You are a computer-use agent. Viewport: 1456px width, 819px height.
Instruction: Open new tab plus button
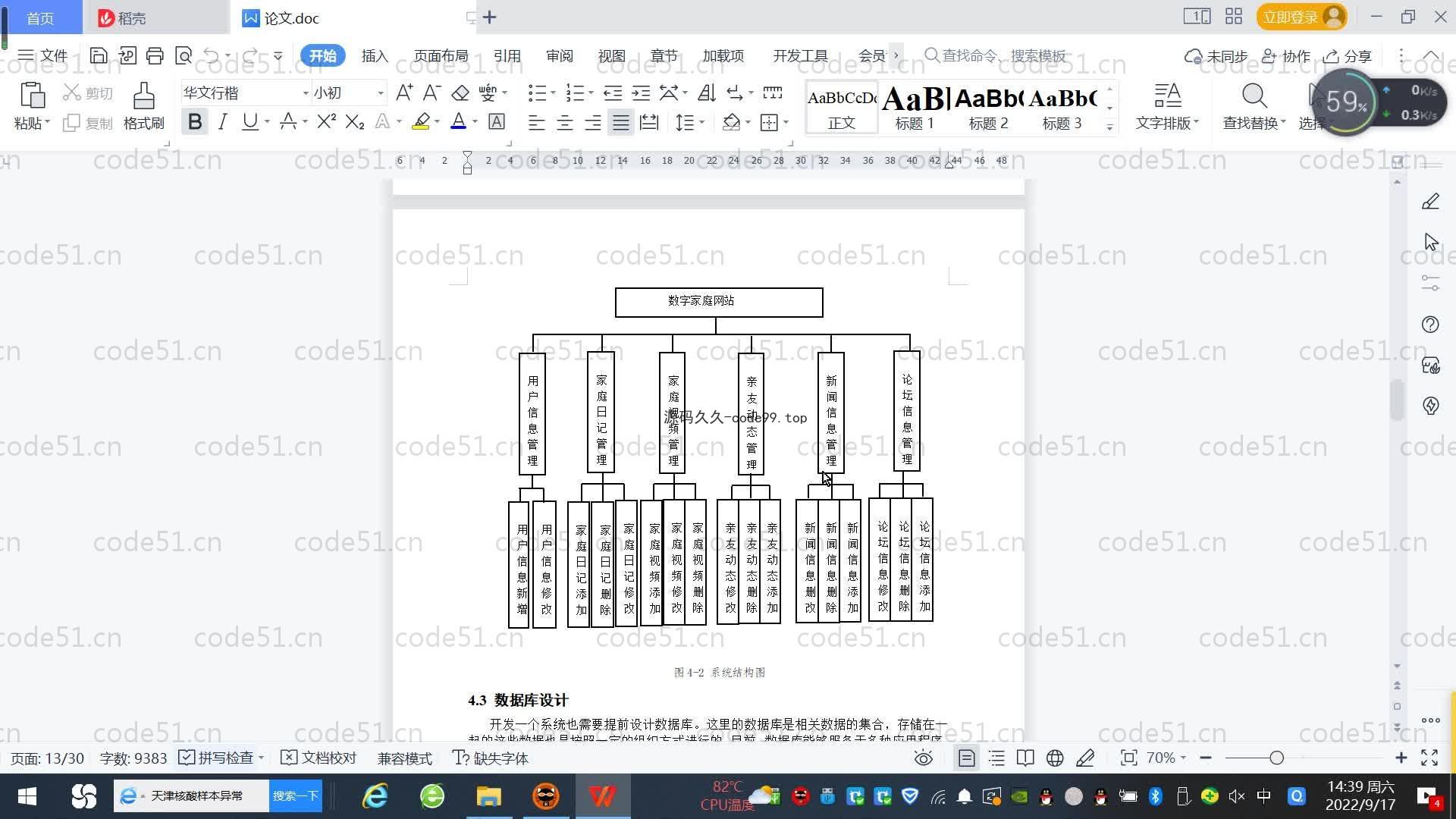[490, 17]
